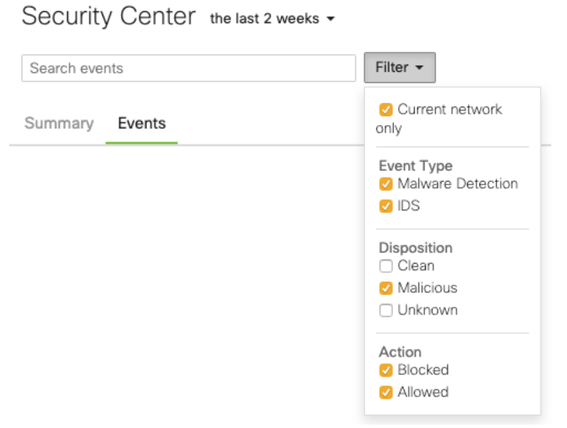
Task: Click the 'Malware Detection' label text
Action: (x=458, y=184)
